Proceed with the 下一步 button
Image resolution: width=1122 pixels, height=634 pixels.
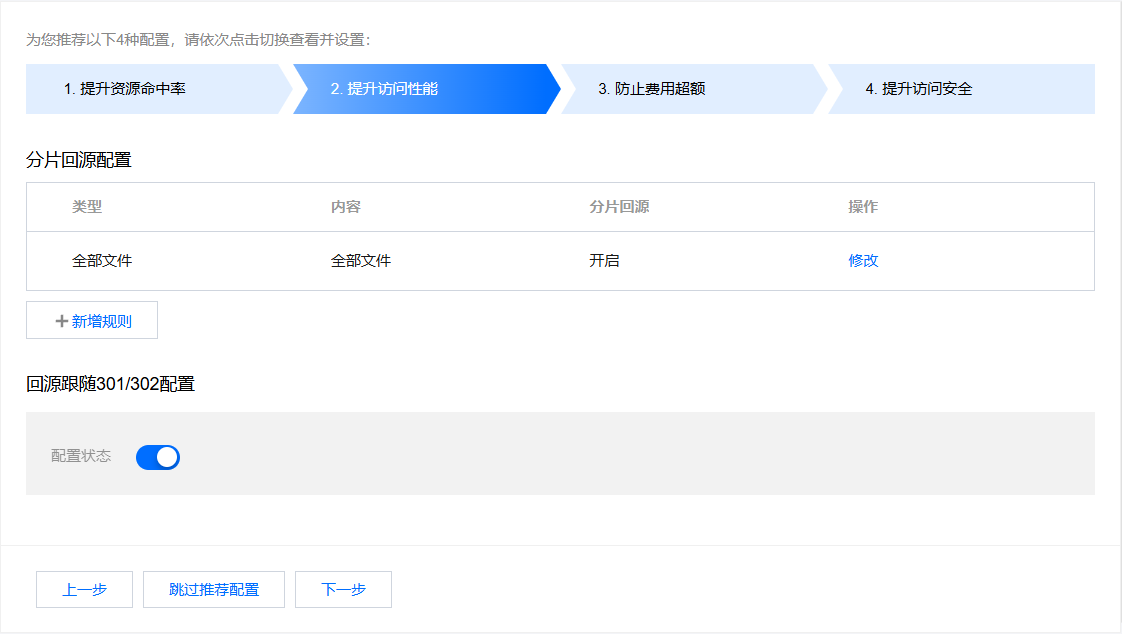(x=343, y=590)
